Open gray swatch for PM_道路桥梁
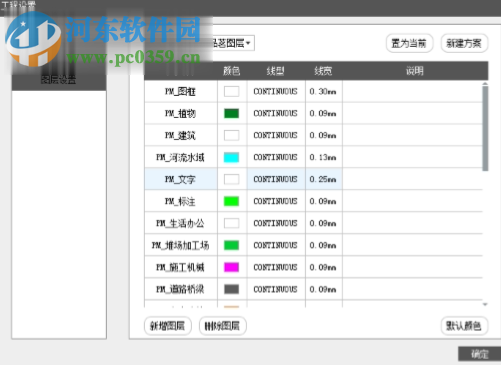The width and height of the screenshot is (501, 365). [x=232, y=289]
